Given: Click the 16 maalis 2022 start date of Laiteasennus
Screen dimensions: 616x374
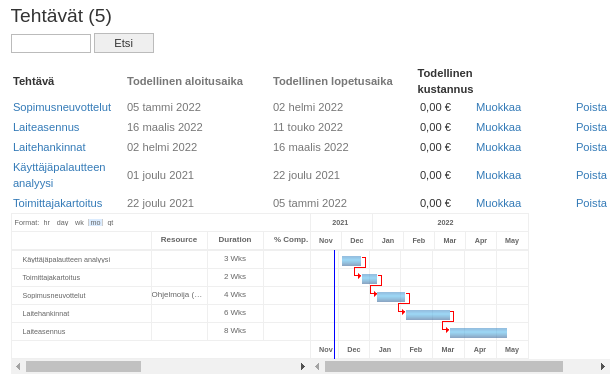Looking at the screenshot, I should click(165, 127).
